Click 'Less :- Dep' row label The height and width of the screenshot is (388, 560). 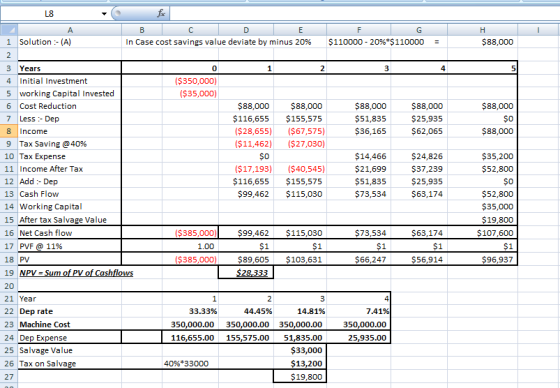tap(39, 119)
